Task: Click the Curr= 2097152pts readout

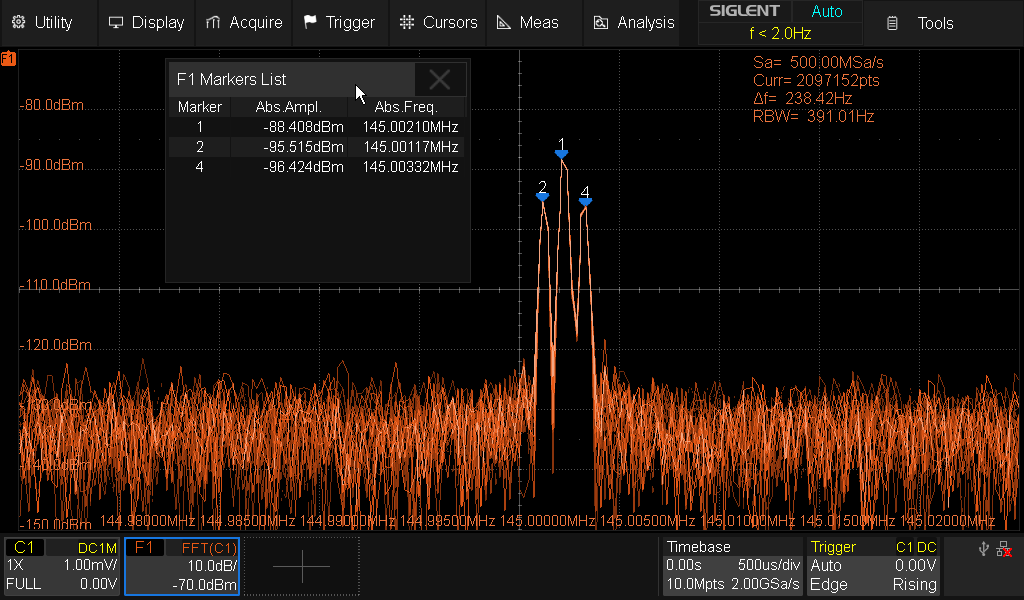Action: click(816, 81)
